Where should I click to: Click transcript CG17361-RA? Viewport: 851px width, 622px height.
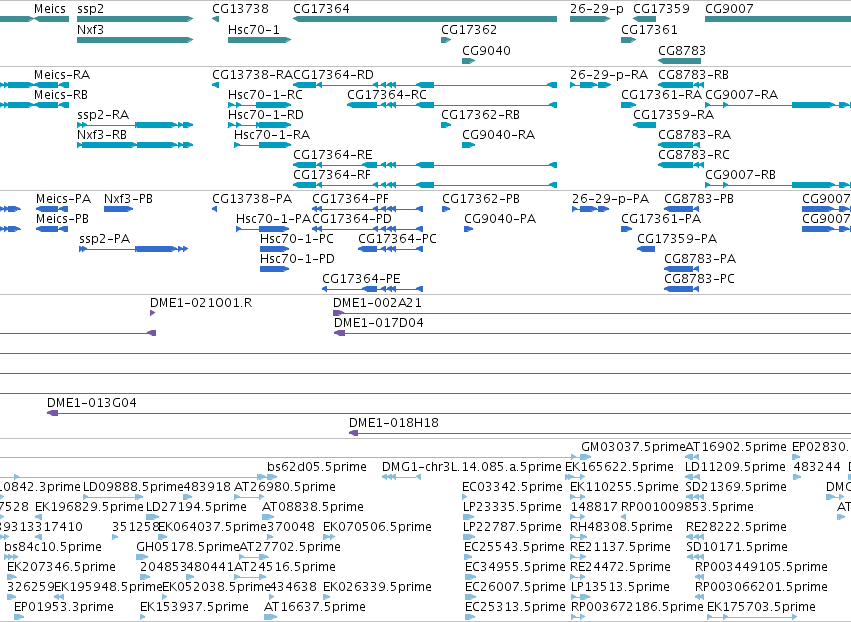(x=662, y=94)
